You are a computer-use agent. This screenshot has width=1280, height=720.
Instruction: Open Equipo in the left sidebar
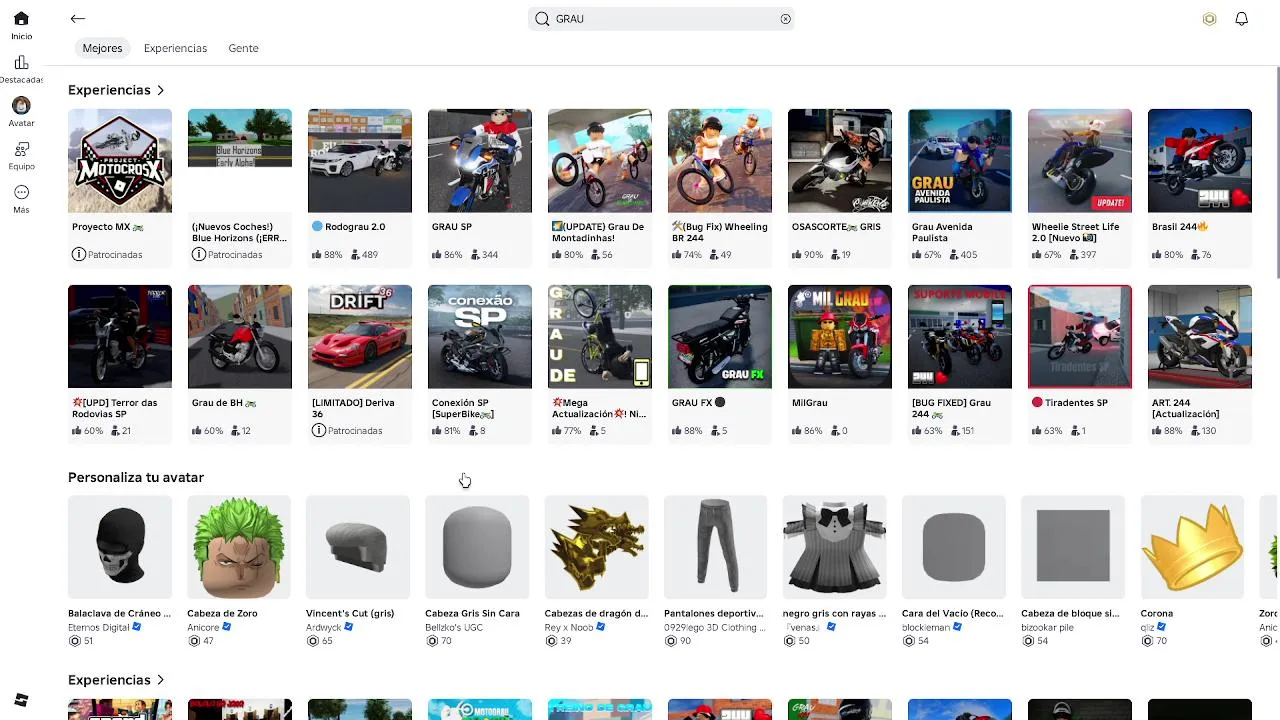pos(21,156)
